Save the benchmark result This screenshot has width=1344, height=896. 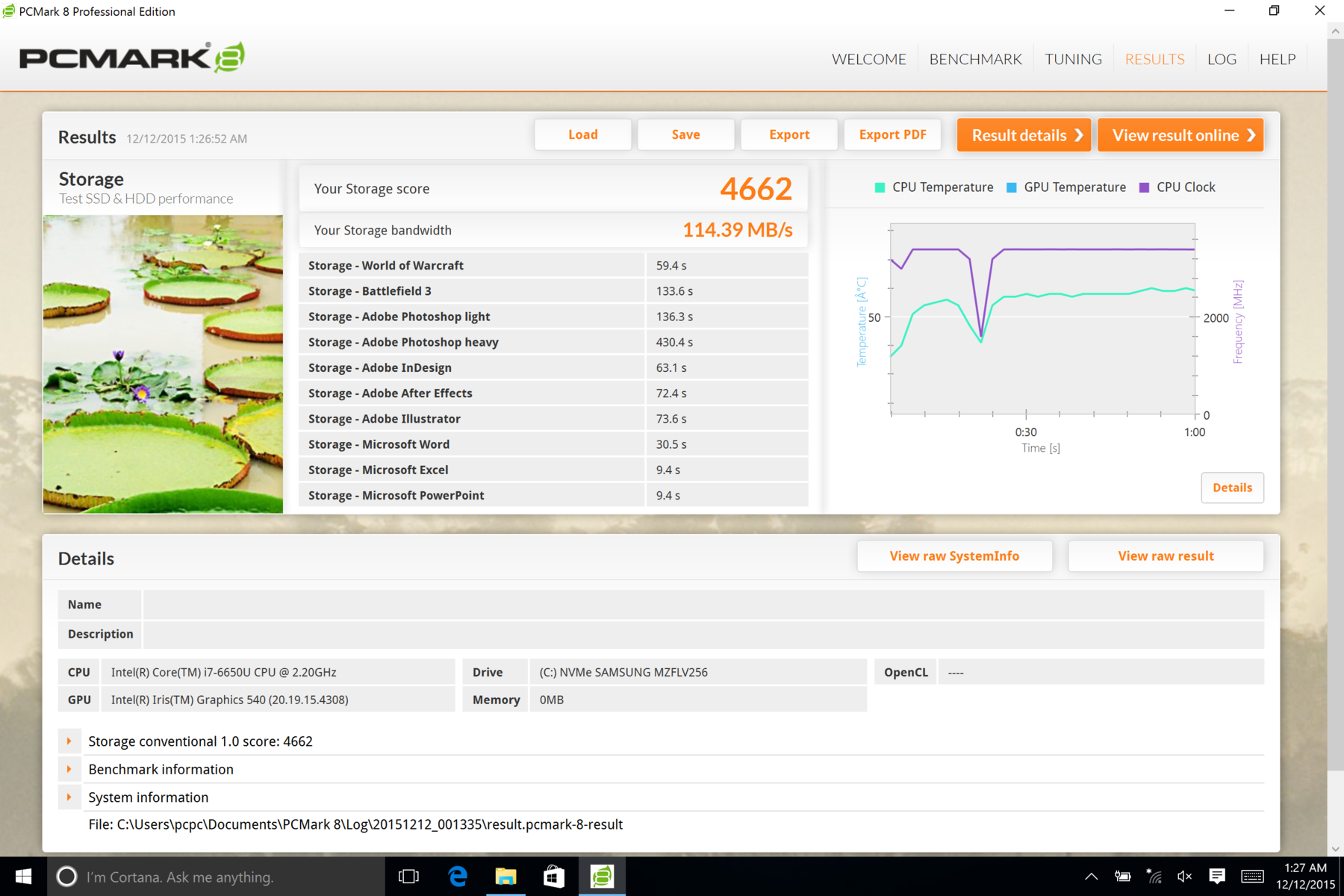pyautogui.click(x=685, y=134)
